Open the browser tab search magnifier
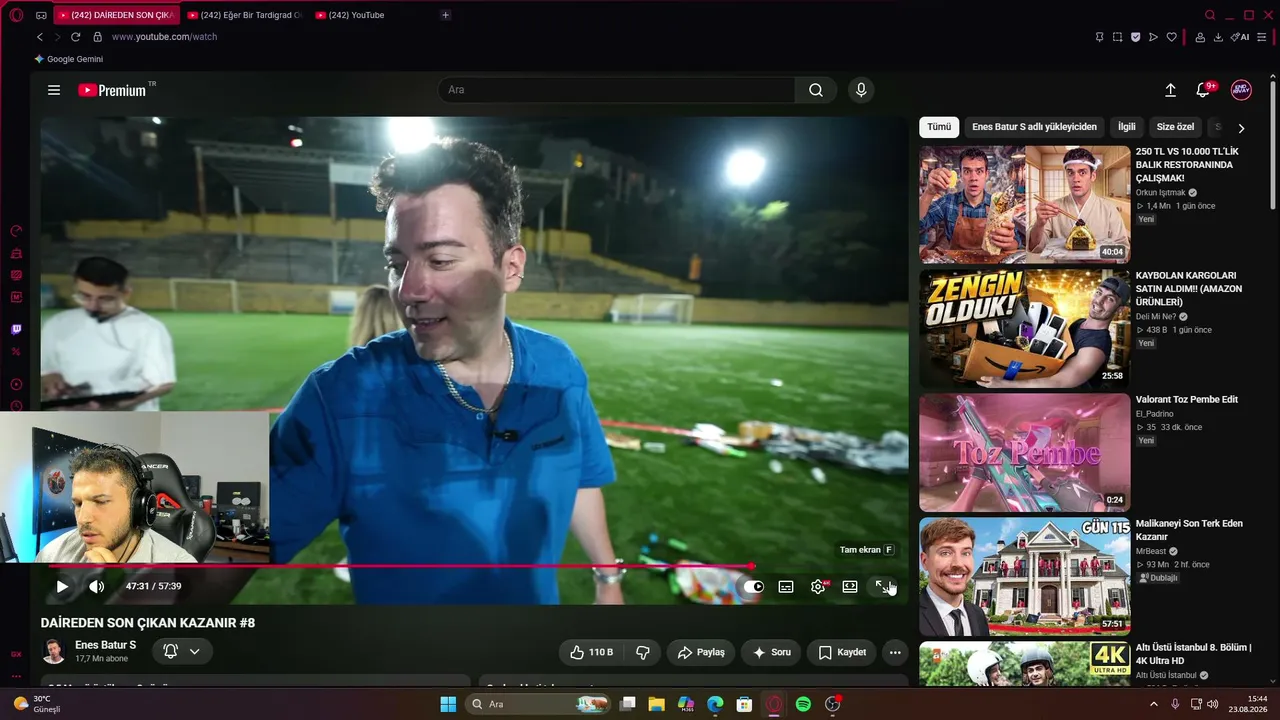Image resolution: width=1280 pixels, height=720 pixels. (1210, 15)
